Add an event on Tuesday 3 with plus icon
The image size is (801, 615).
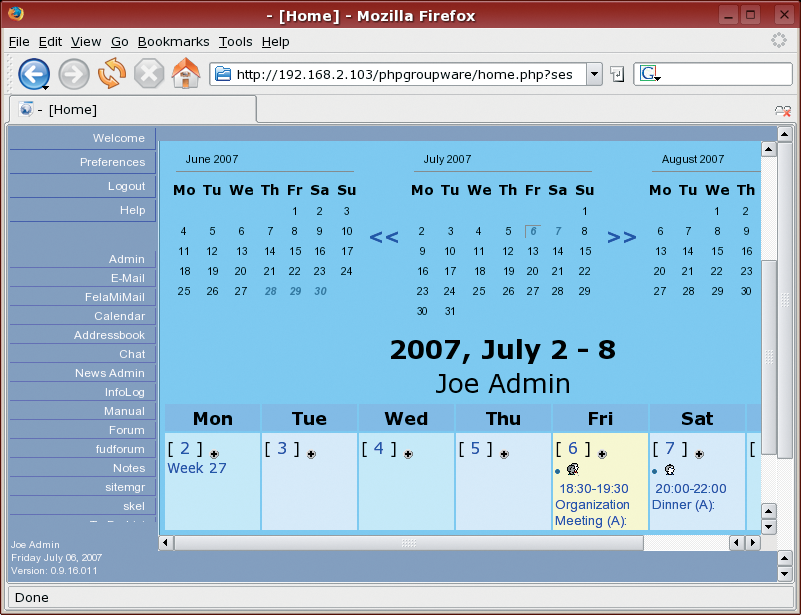click(311, 454)
